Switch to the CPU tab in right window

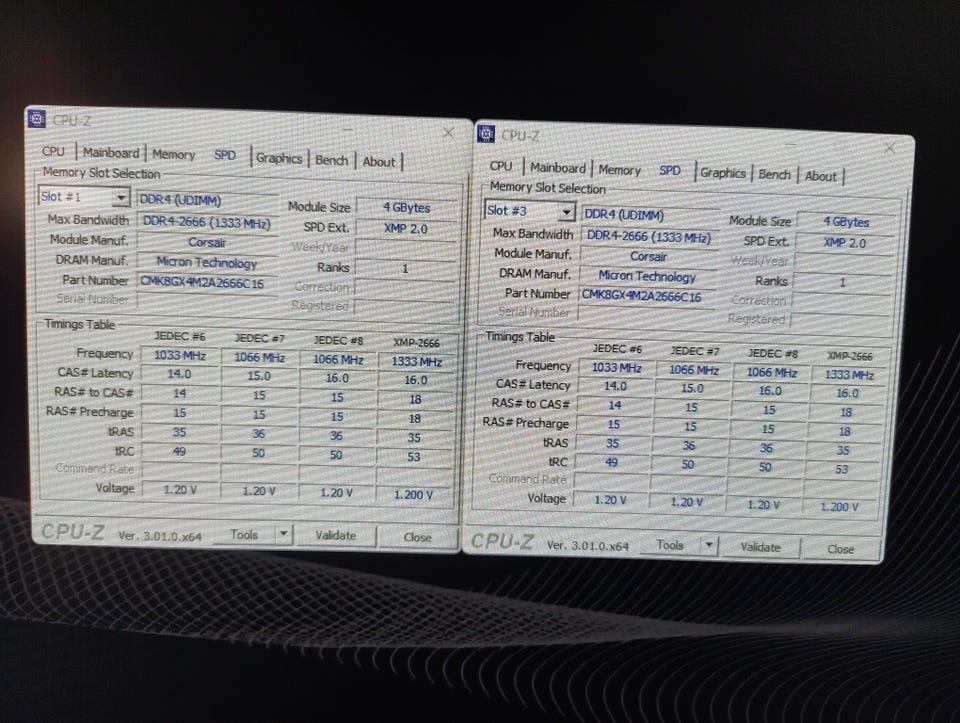[501, 166]
